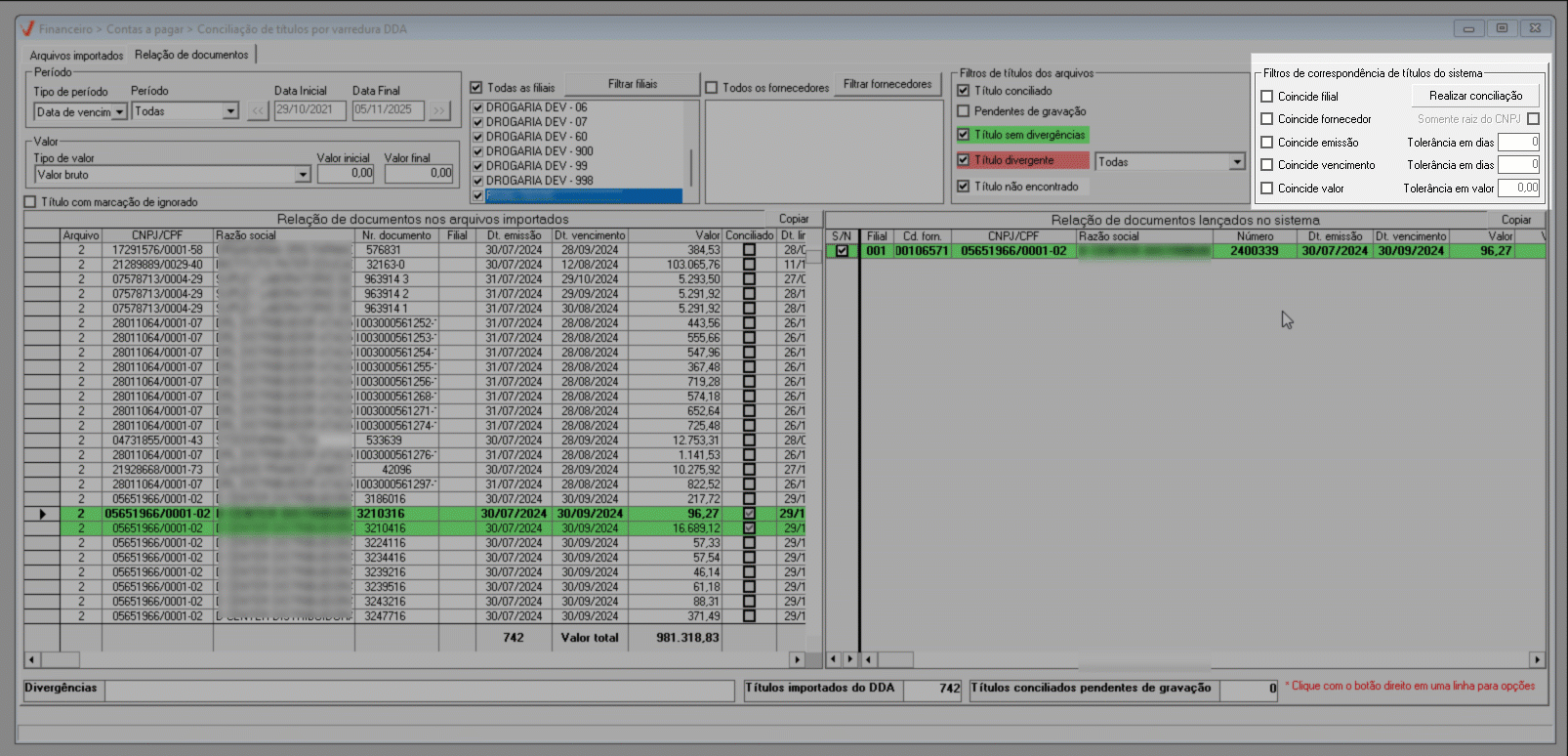Screen dimensions: 1568x756
Task: Open the Tipo de período dropdown
Action: click(x=119, y=112)
